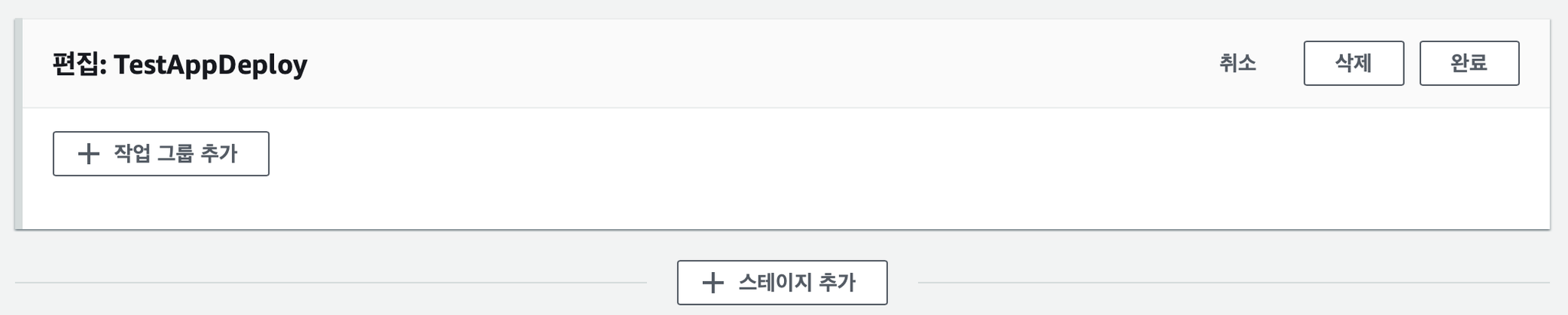Finish editing with the 완료 button

point(1469,63)
